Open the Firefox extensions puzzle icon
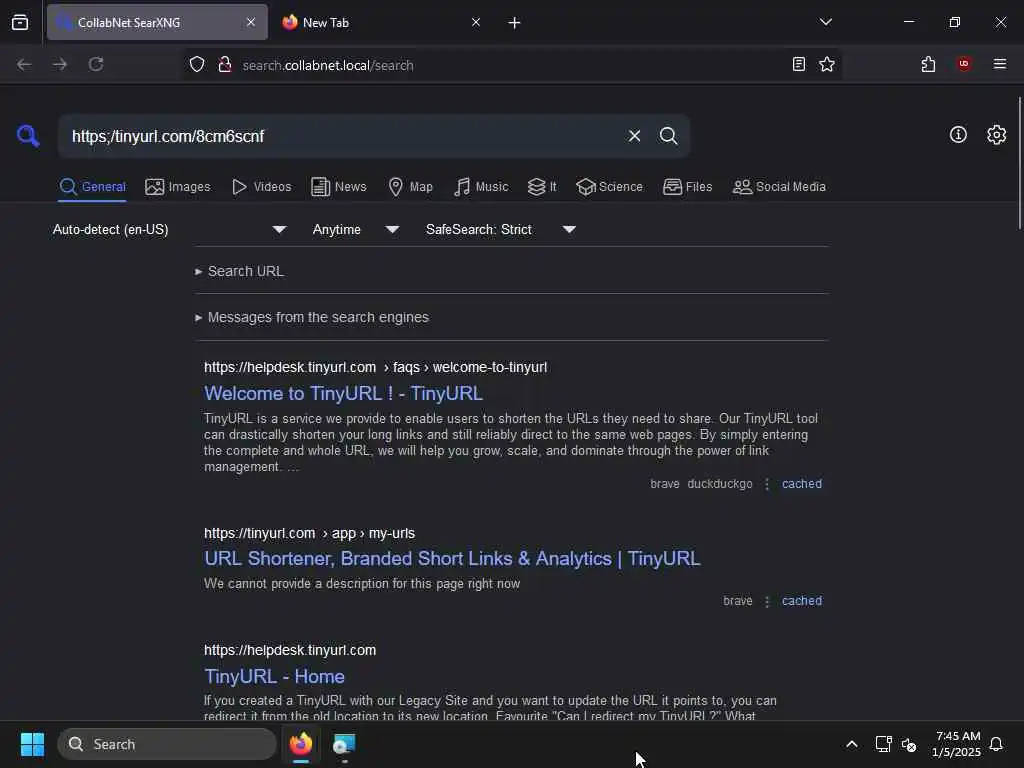 click(x=928, y=64)
